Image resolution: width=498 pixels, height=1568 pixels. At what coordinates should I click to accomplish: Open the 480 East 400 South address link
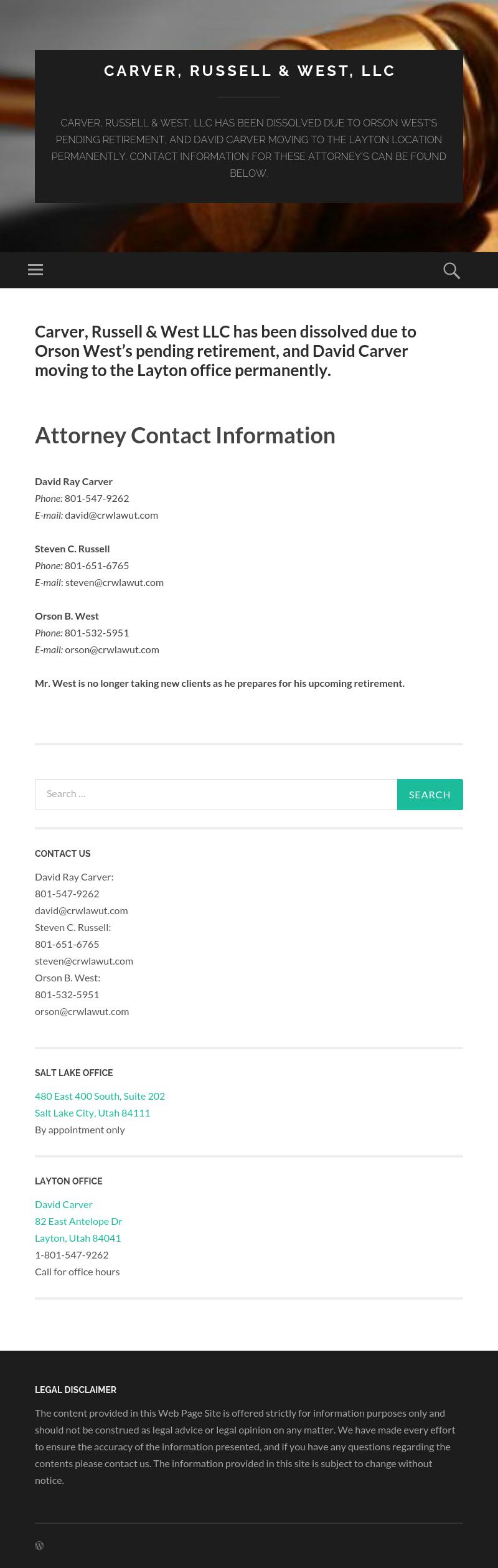click(100, 1095)
